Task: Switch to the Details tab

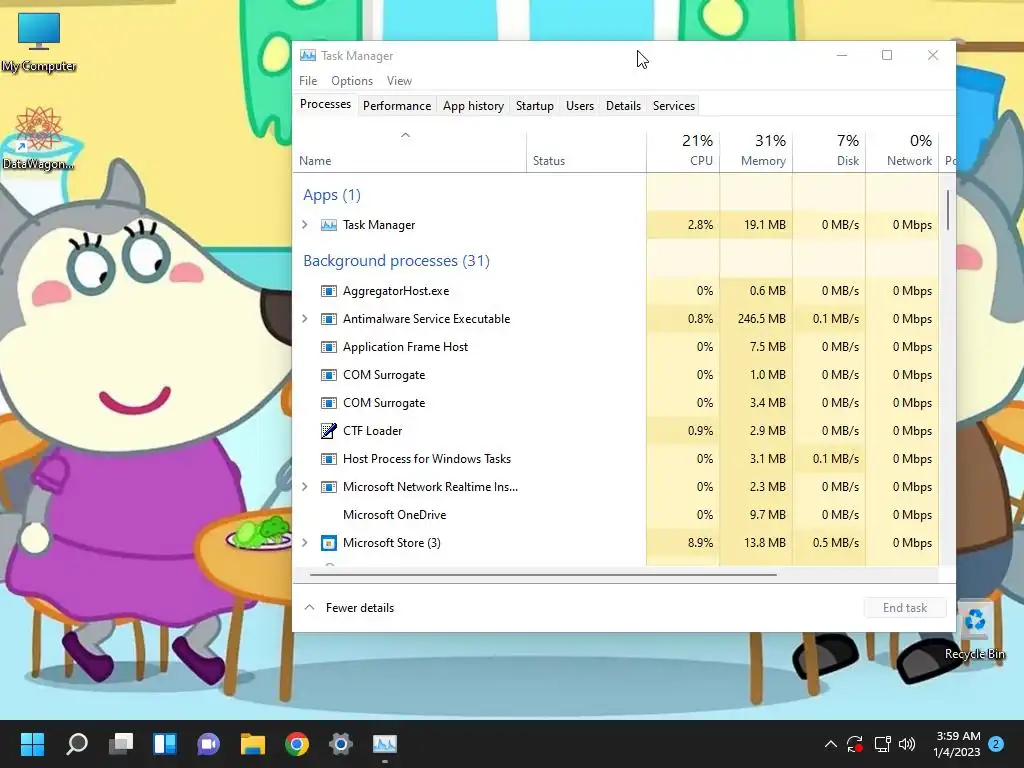Action: pyautogui.click(x=623, y=106)
